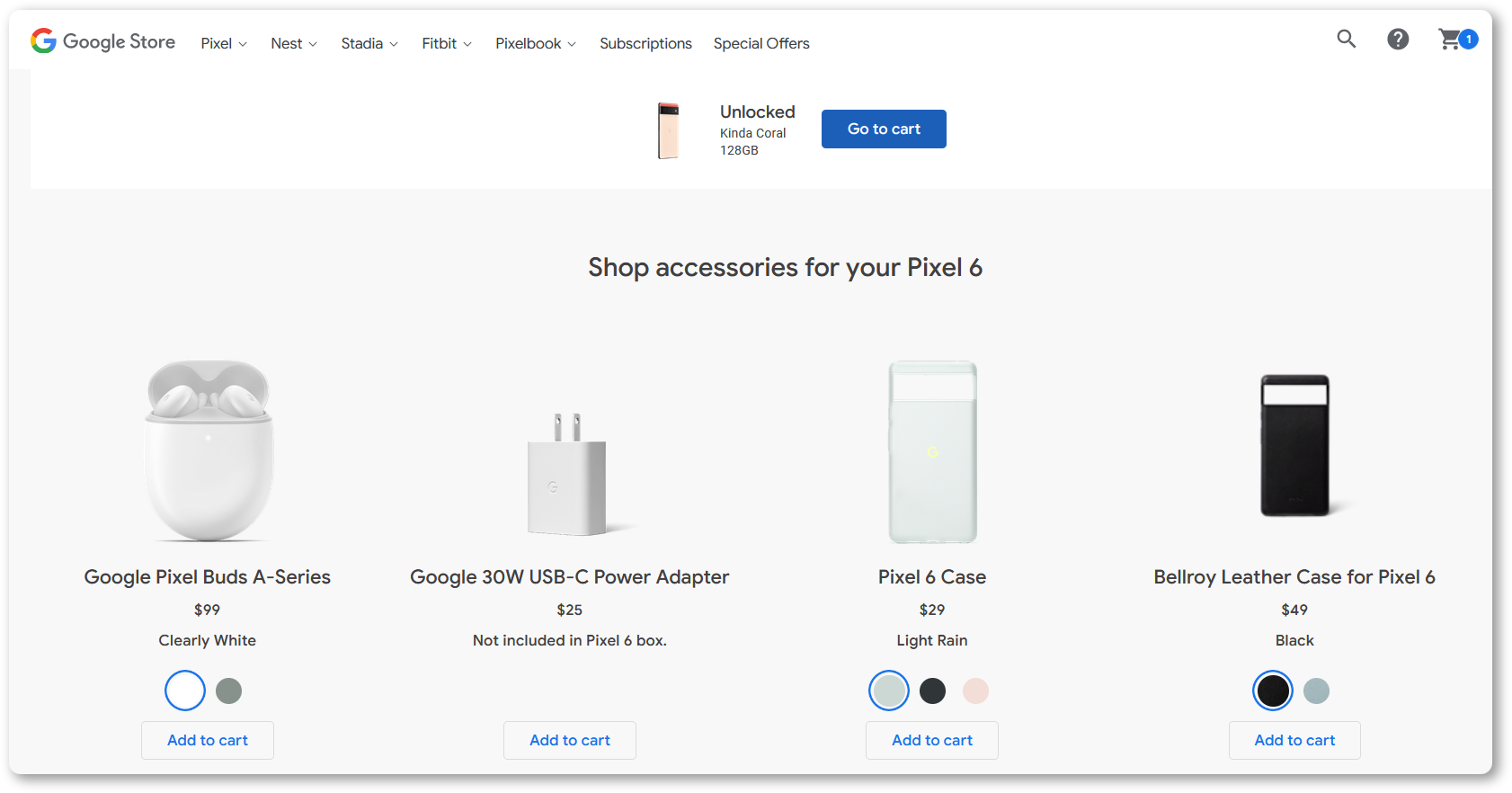The width and height of the screenshot is (1512, 793).
Task: Select light blue swatch for Bellroy Case
Action: [x=1317, y=691]
